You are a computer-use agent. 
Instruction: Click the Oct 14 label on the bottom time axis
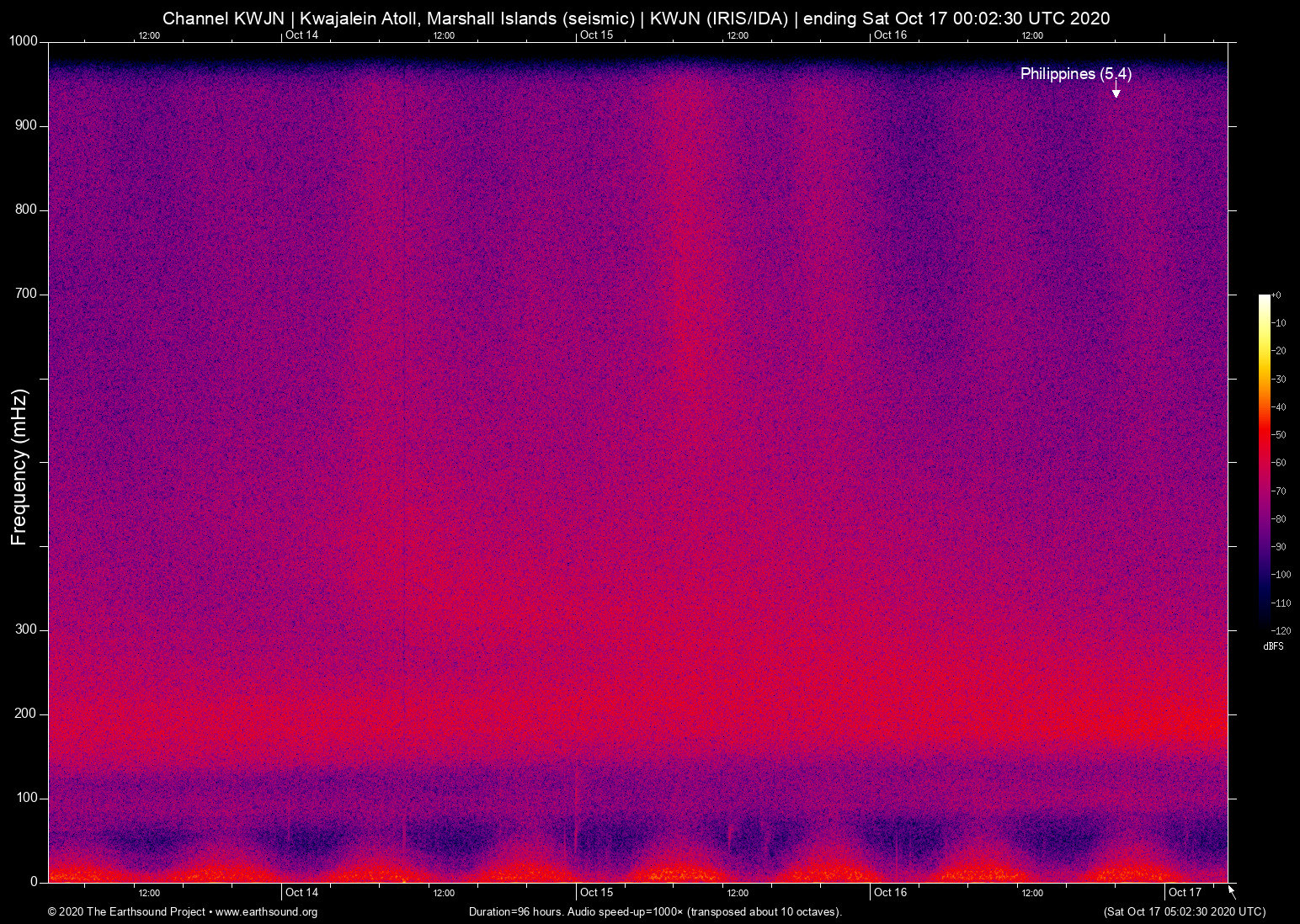tap(301, 892)
